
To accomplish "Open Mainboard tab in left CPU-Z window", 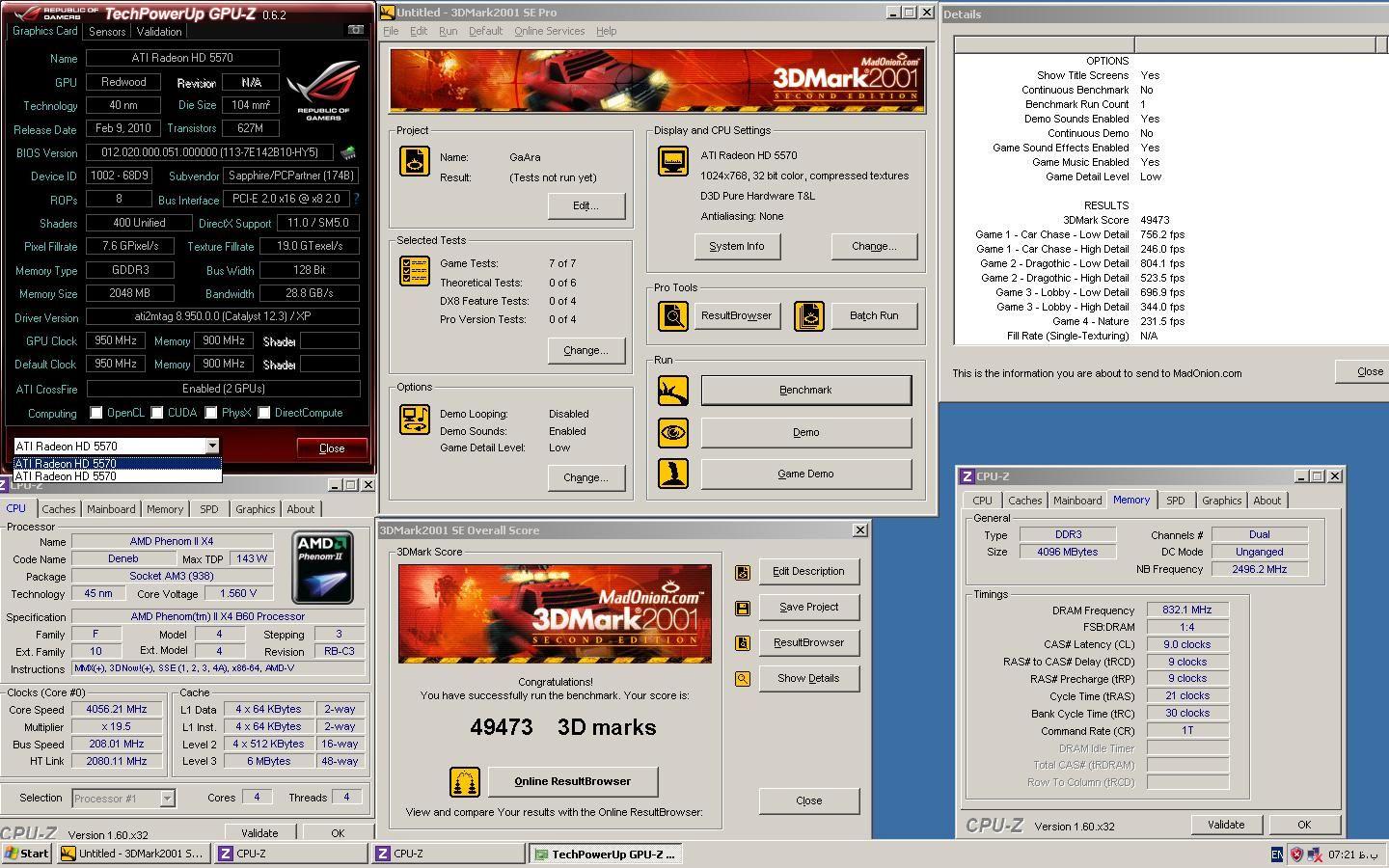I will (x=111, y=509).
